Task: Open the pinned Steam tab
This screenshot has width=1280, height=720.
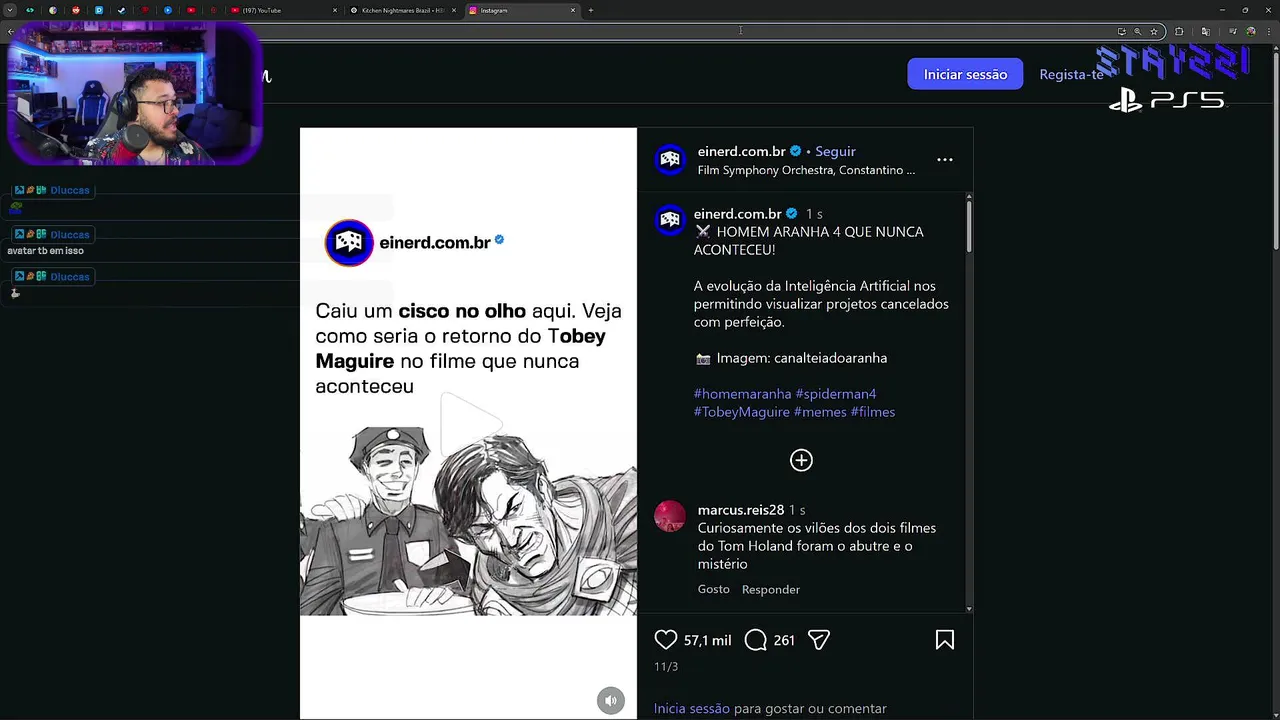Action: (122, 10)
